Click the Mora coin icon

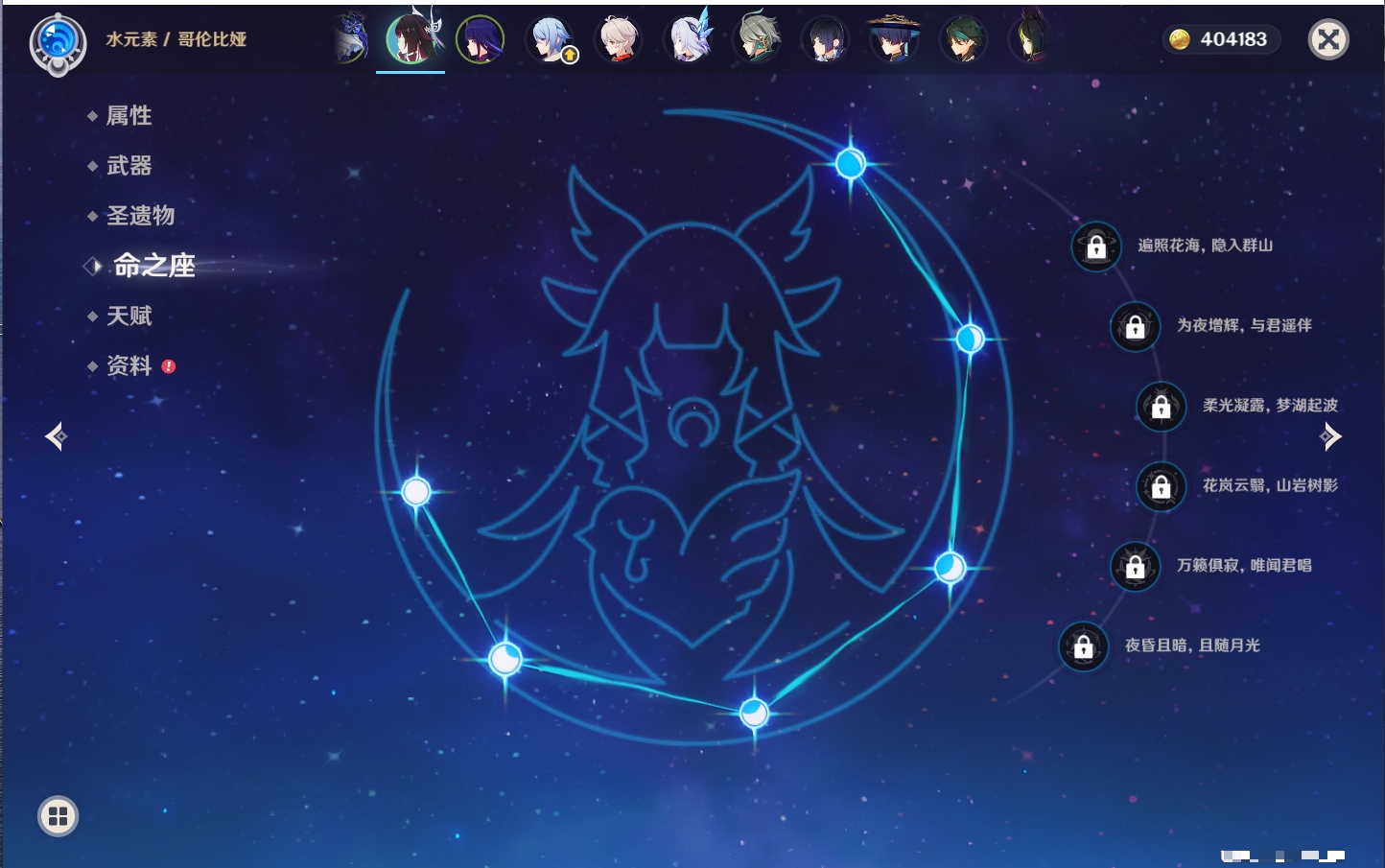[1180, 39]
